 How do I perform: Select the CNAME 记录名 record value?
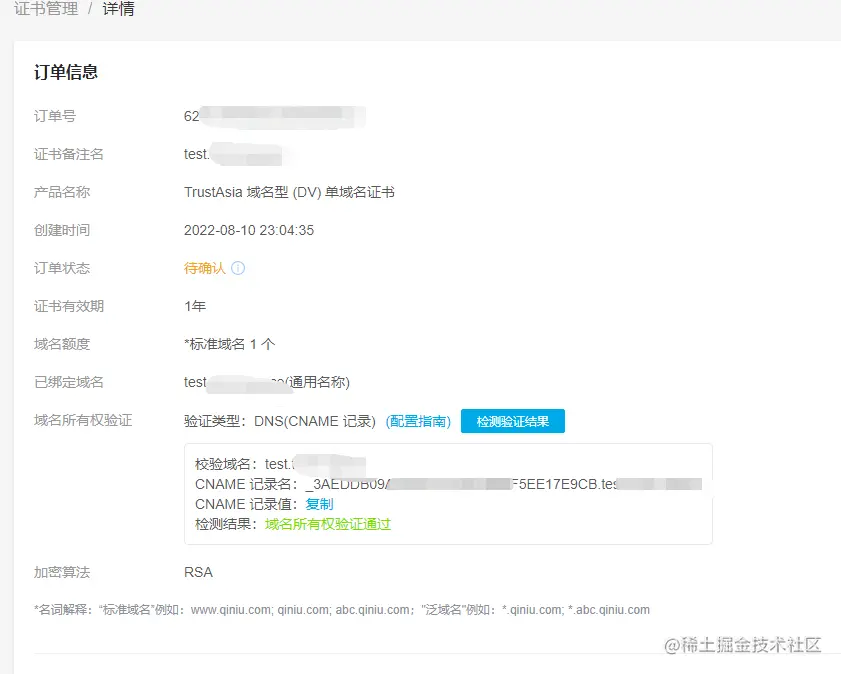[x=503, y=485]
